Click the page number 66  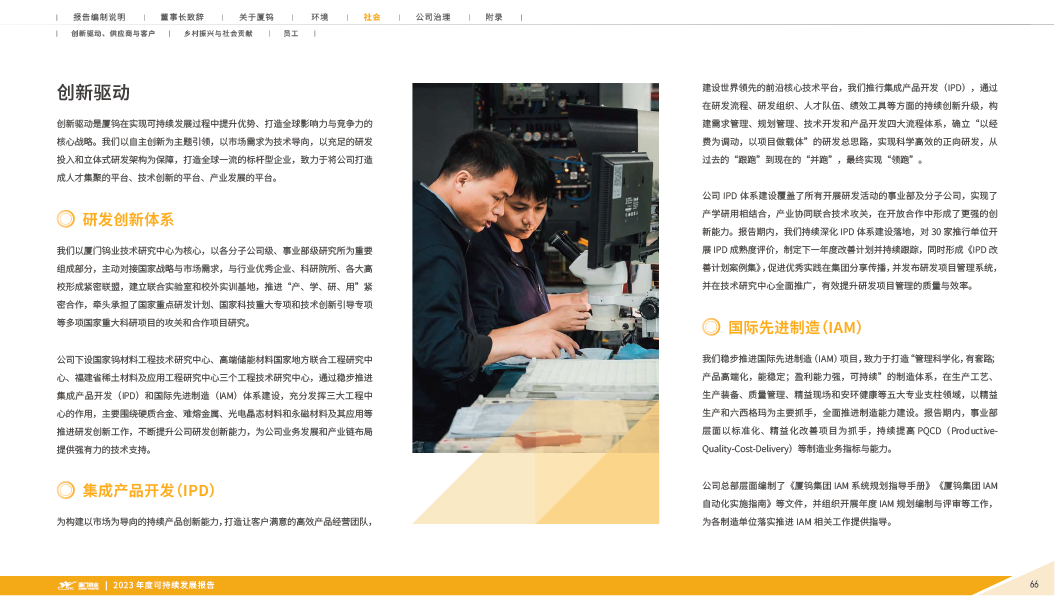[x=1034, y=585]
